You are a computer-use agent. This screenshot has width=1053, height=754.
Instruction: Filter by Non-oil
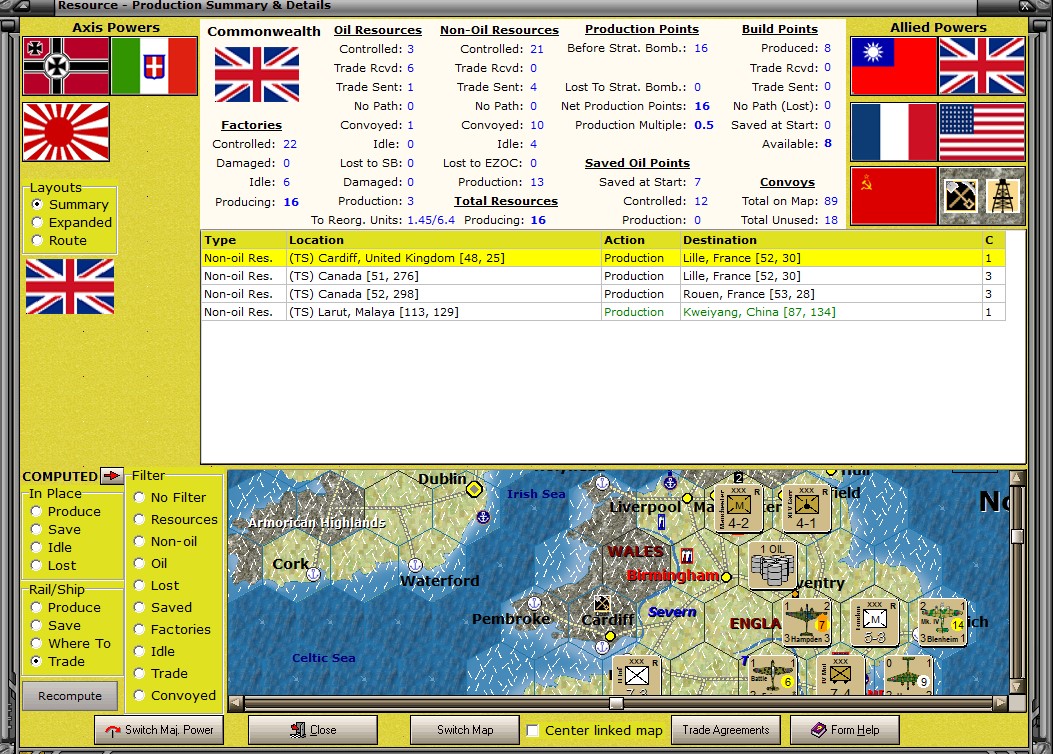coord(166,541)
